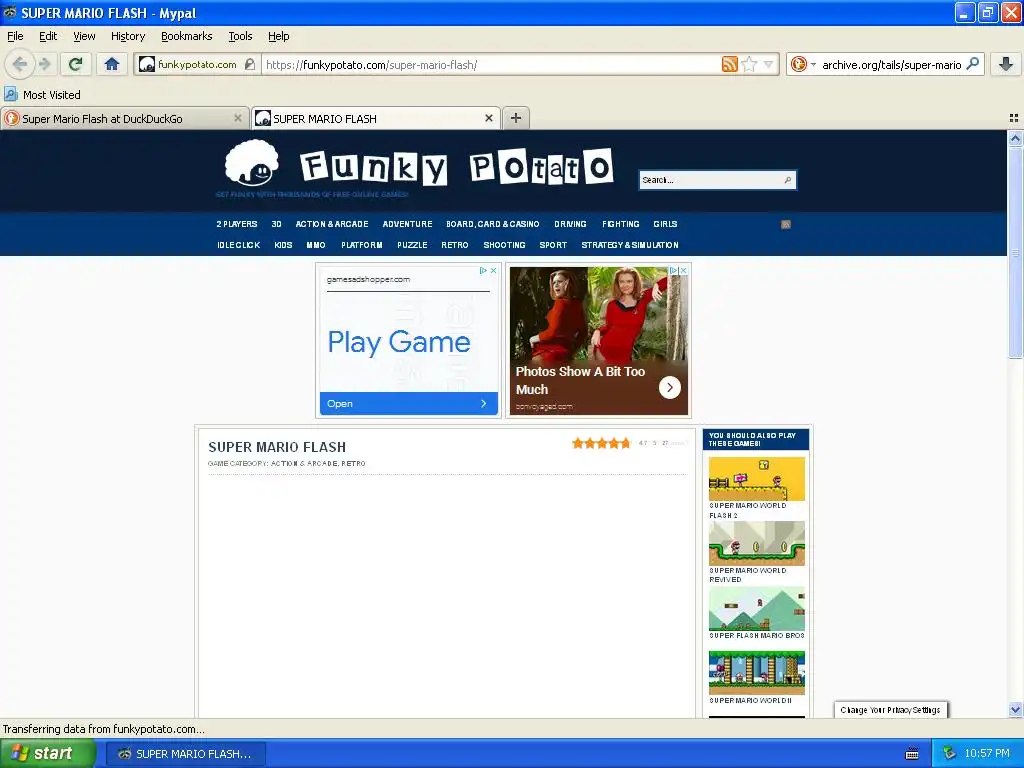Open the Downloads arrow button
1024x768 pixels.
(x=1006, y=64)
